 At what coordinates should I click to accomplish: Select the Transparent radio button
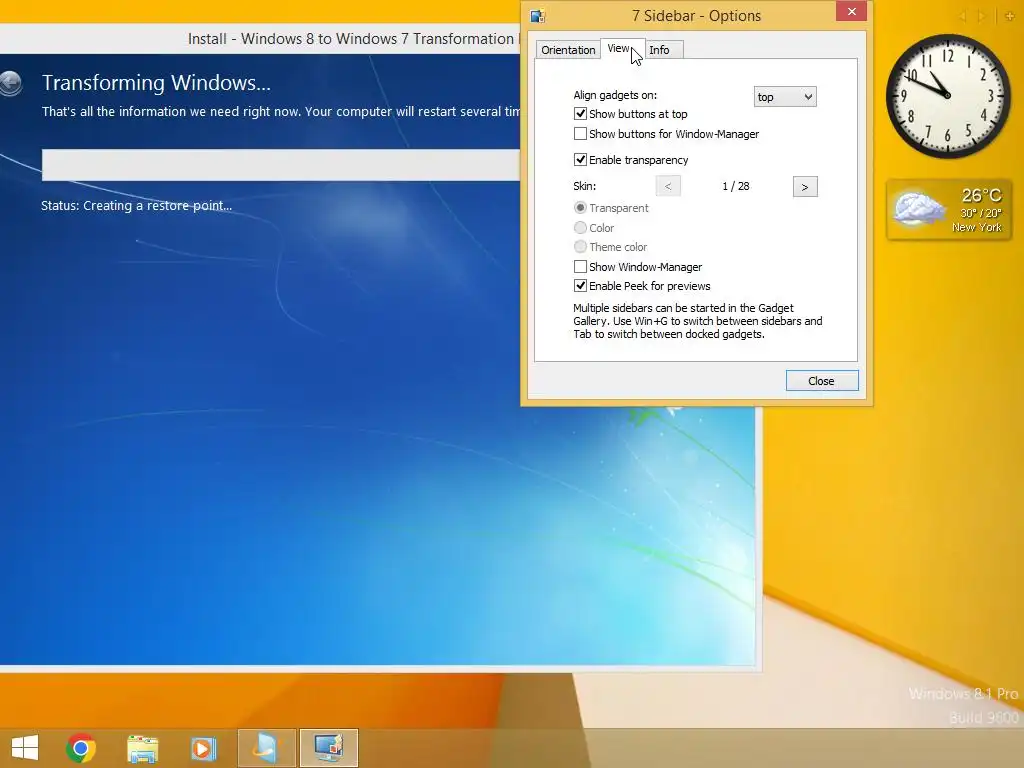point(580,208)
